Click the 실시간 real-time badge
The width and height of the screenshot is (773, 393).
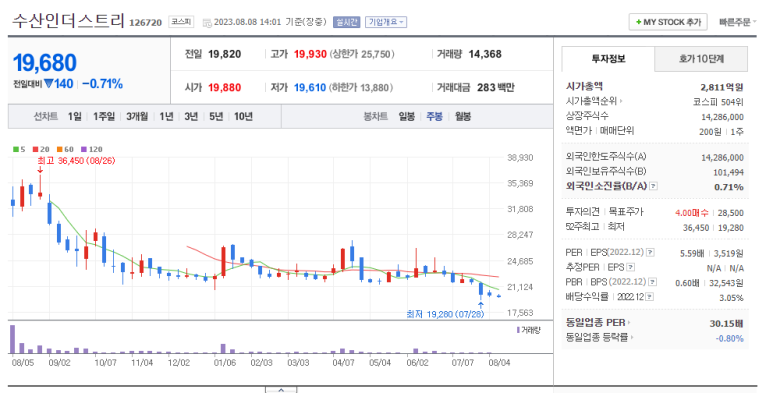[347, 22]
